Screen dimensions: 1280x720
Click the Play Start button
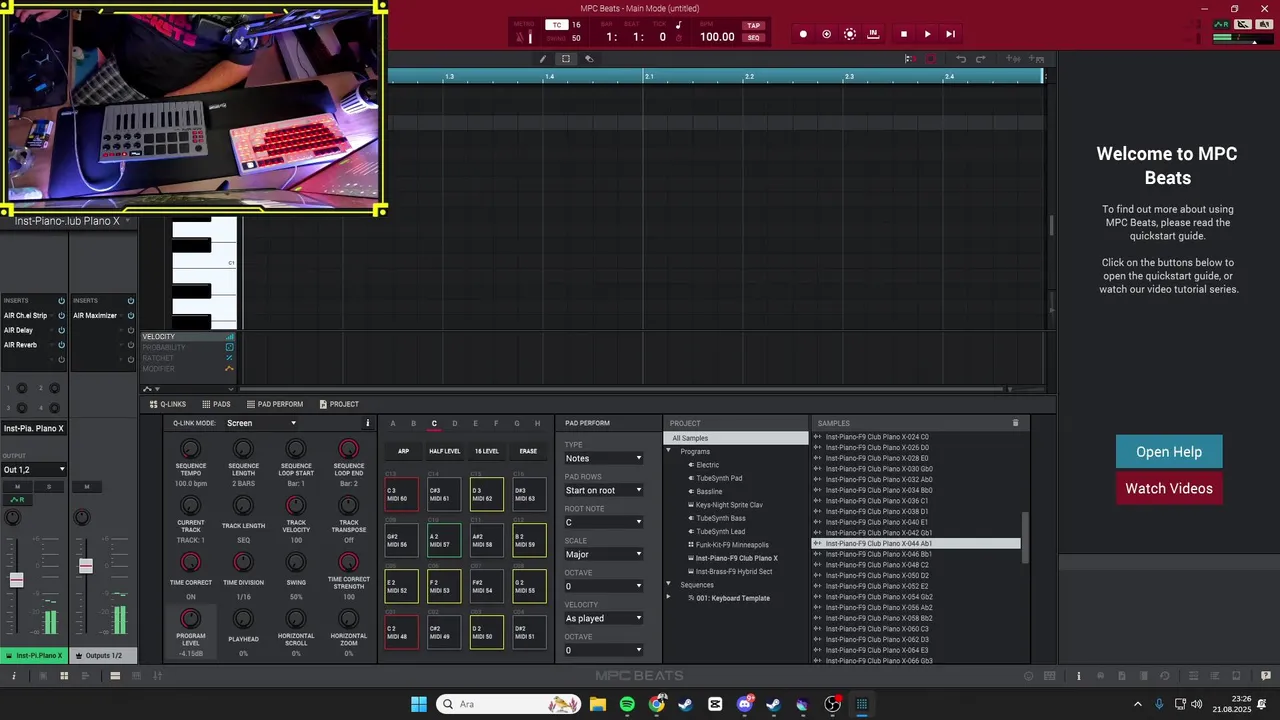click(x=950, y=34)
